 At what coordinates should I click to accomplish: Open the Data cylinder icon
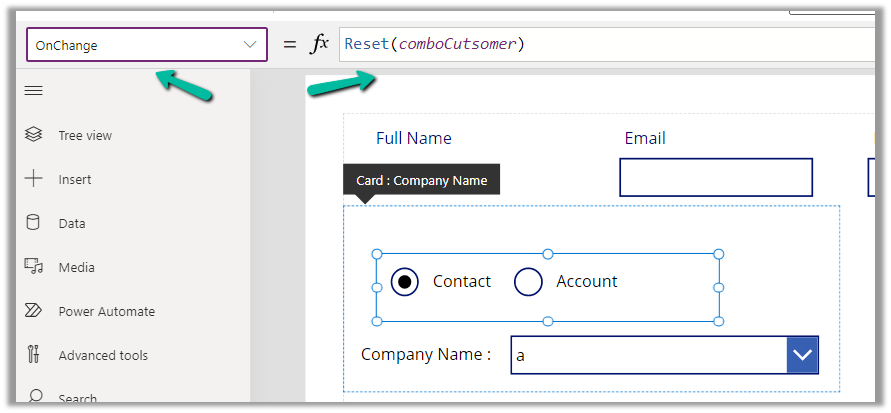(33, 223)
